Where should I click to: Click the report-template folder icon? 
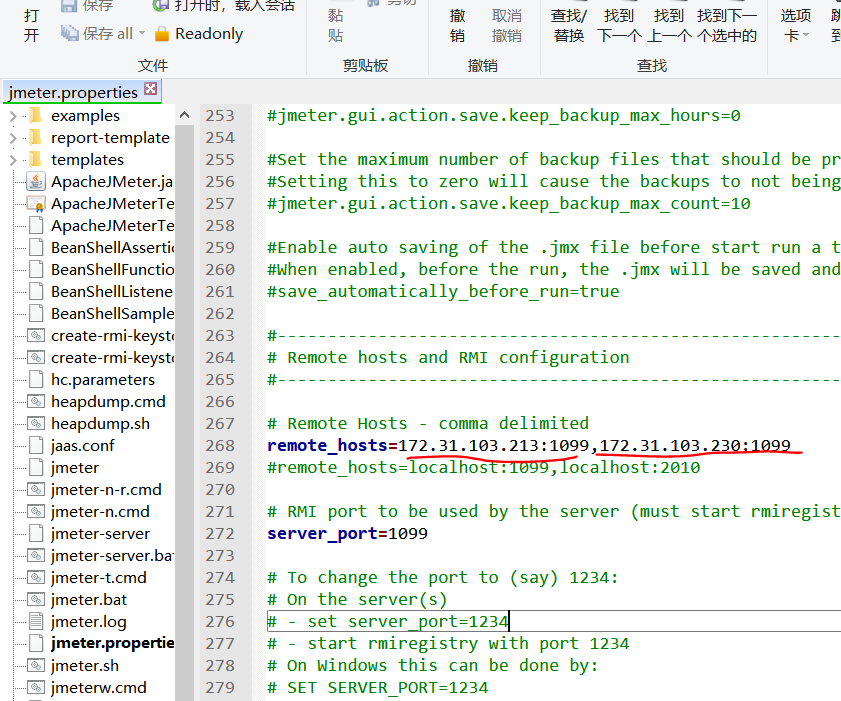pyautogui.click(x=35, y=137)
